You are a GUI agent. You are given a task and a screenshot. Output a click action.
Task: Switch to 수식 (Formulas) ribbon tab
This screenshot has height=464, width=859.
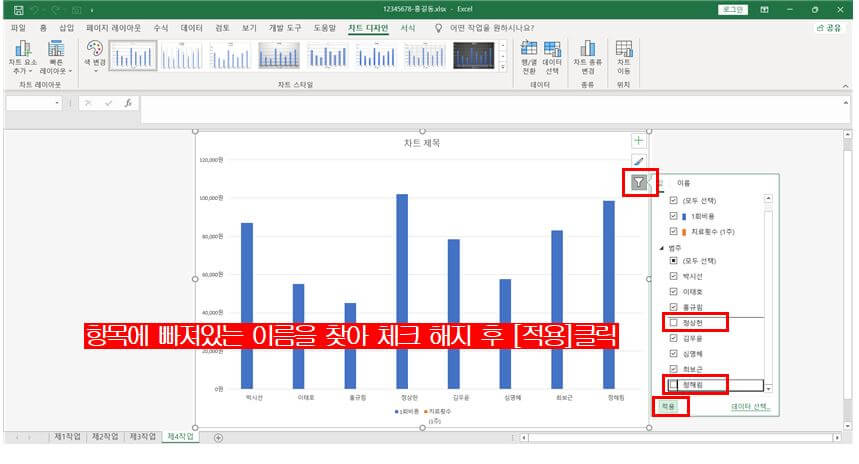pos(161,28)
